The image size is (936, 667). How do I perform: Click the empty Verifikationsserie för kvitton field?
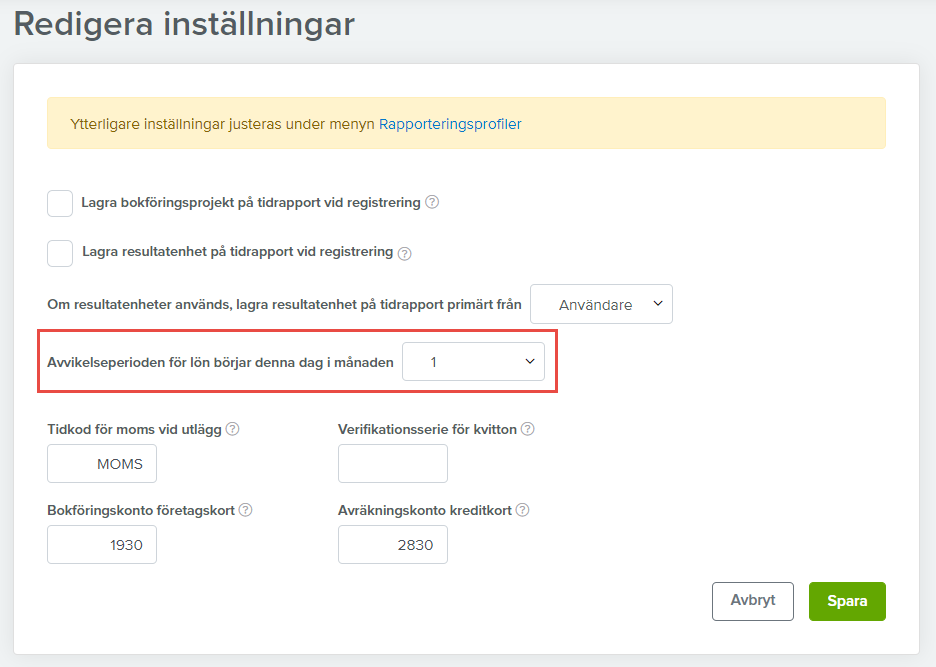393,464
